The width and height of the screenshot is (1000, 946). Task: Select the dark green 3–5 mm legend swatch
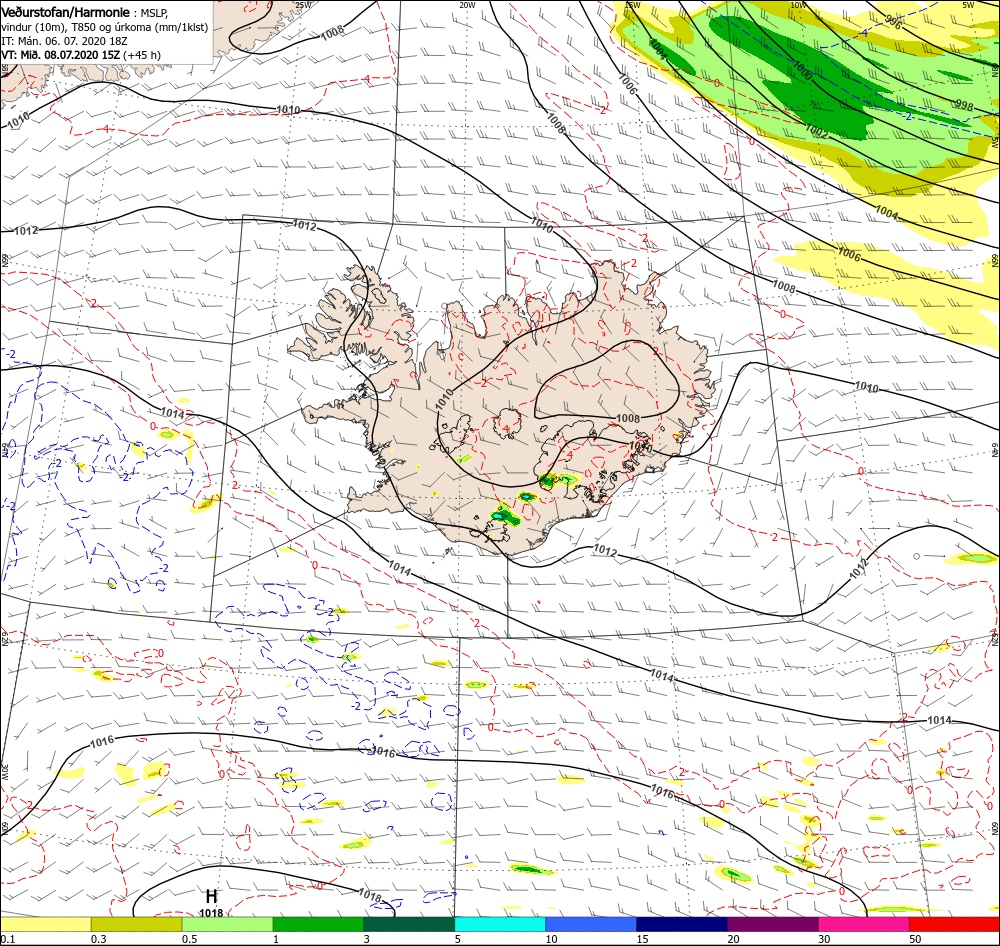(409, 924)
